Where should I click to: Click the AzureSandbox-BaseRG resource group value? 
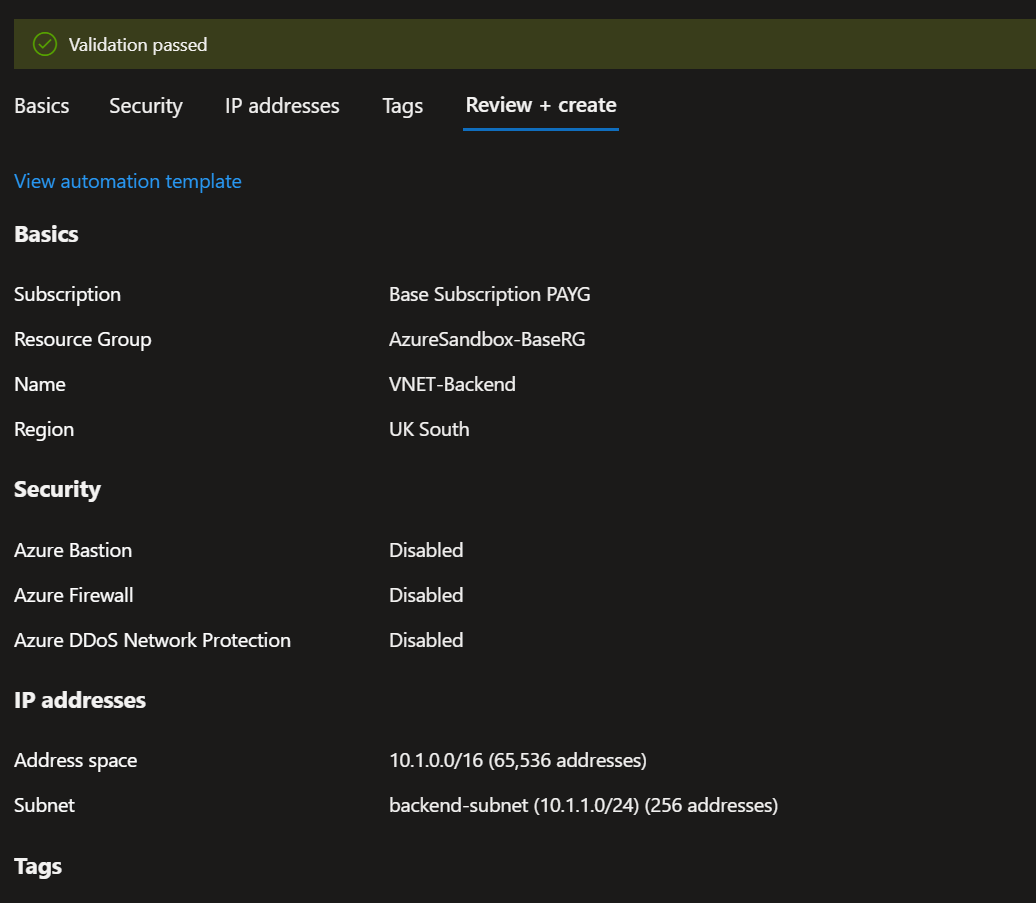click(x=487, y=339)
